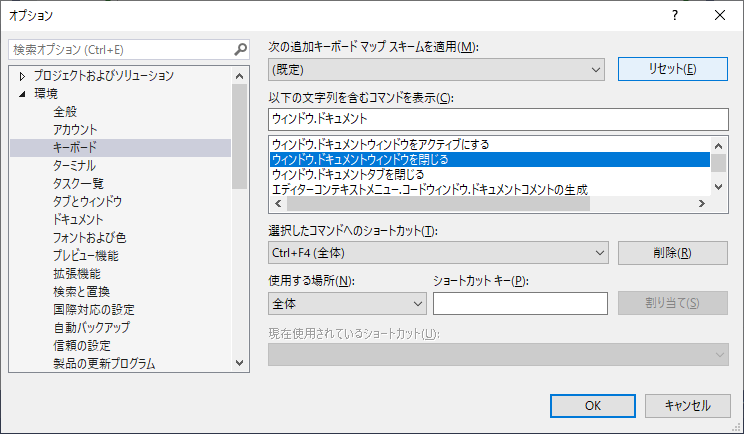The image size is (744, 434).
Task: Click the command filter text field
Action: pyautogui.click(x=497, y=119)
